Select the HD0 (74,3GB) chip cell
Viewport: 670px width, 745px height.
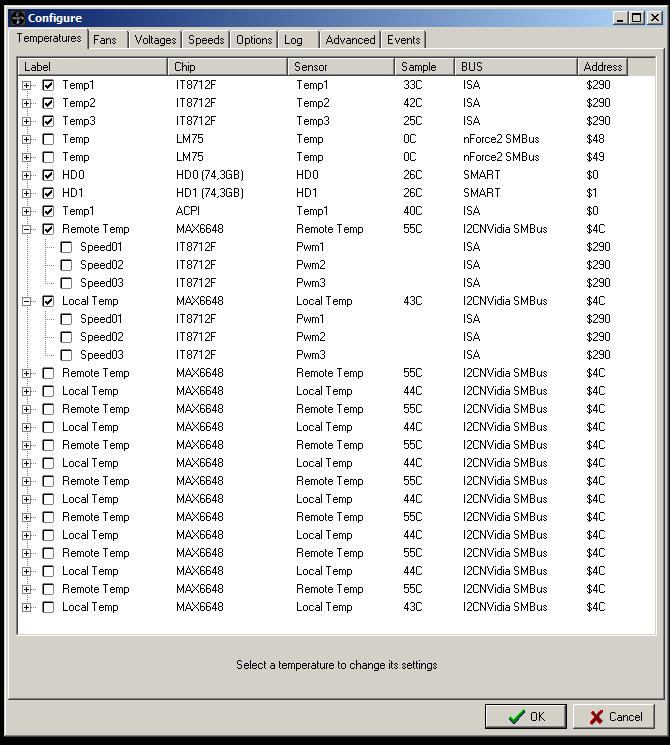210,175
